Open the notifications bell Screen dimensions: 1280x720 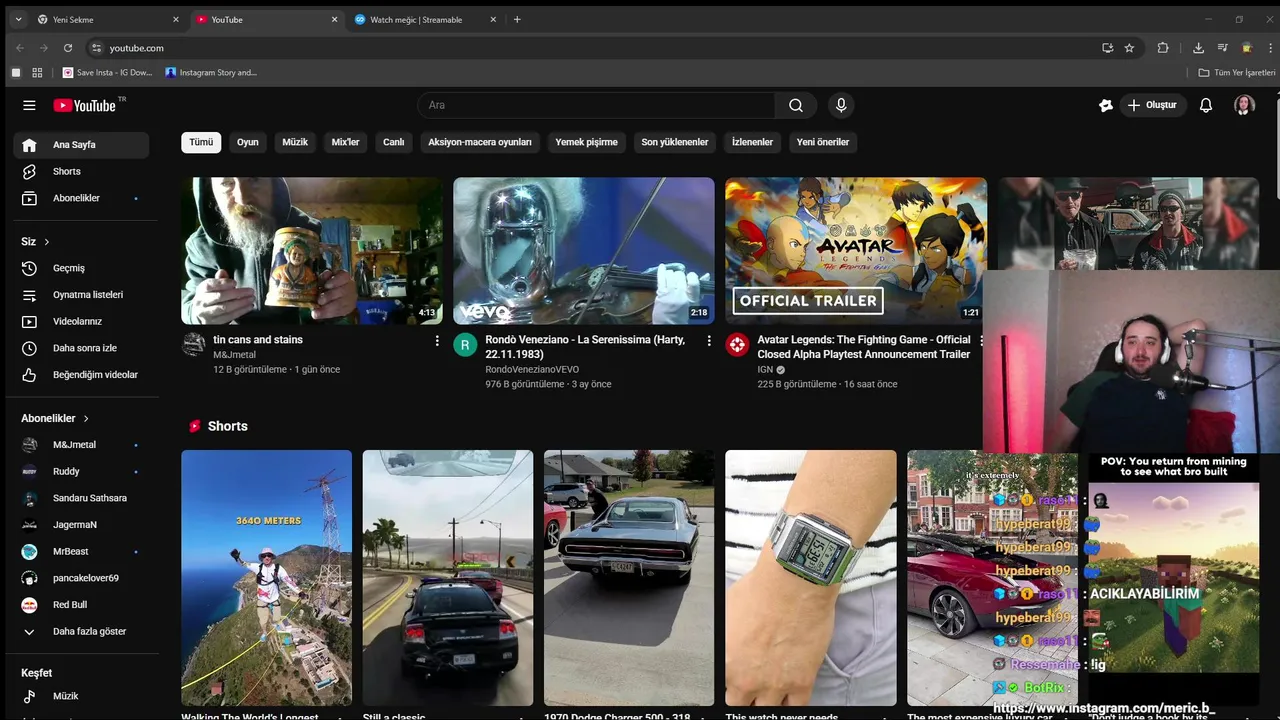click(1206, 105)
